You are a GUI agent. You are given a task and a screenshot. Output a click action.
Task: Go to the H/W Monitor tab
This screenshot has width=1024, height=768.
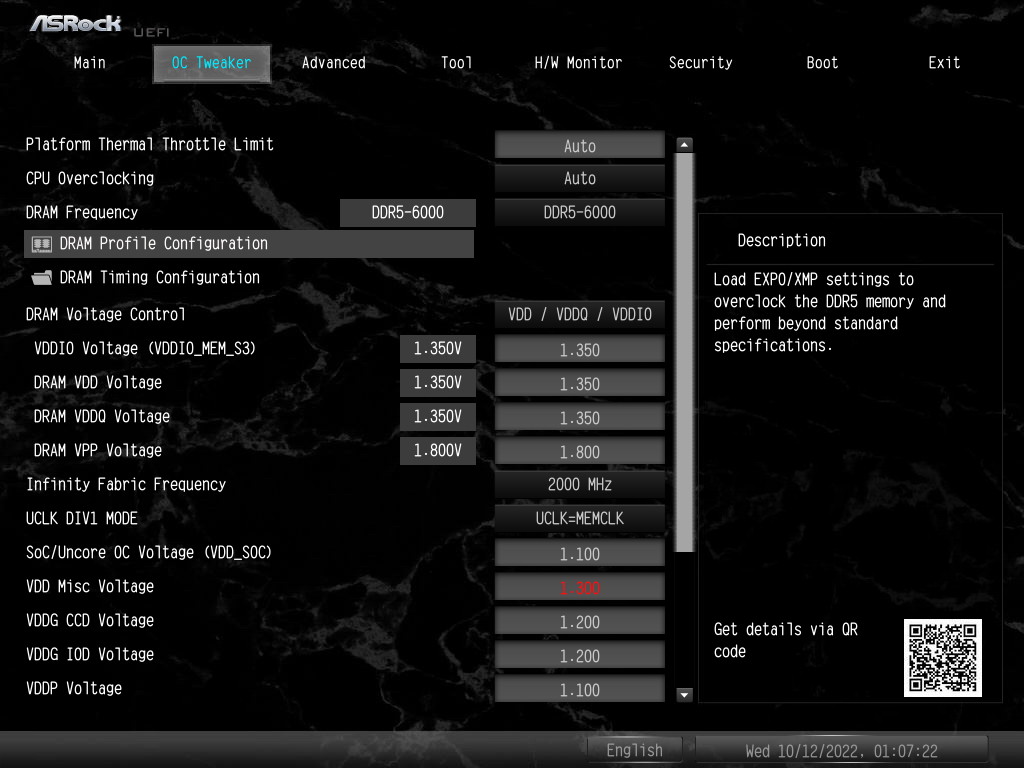[x=578, y=63]
